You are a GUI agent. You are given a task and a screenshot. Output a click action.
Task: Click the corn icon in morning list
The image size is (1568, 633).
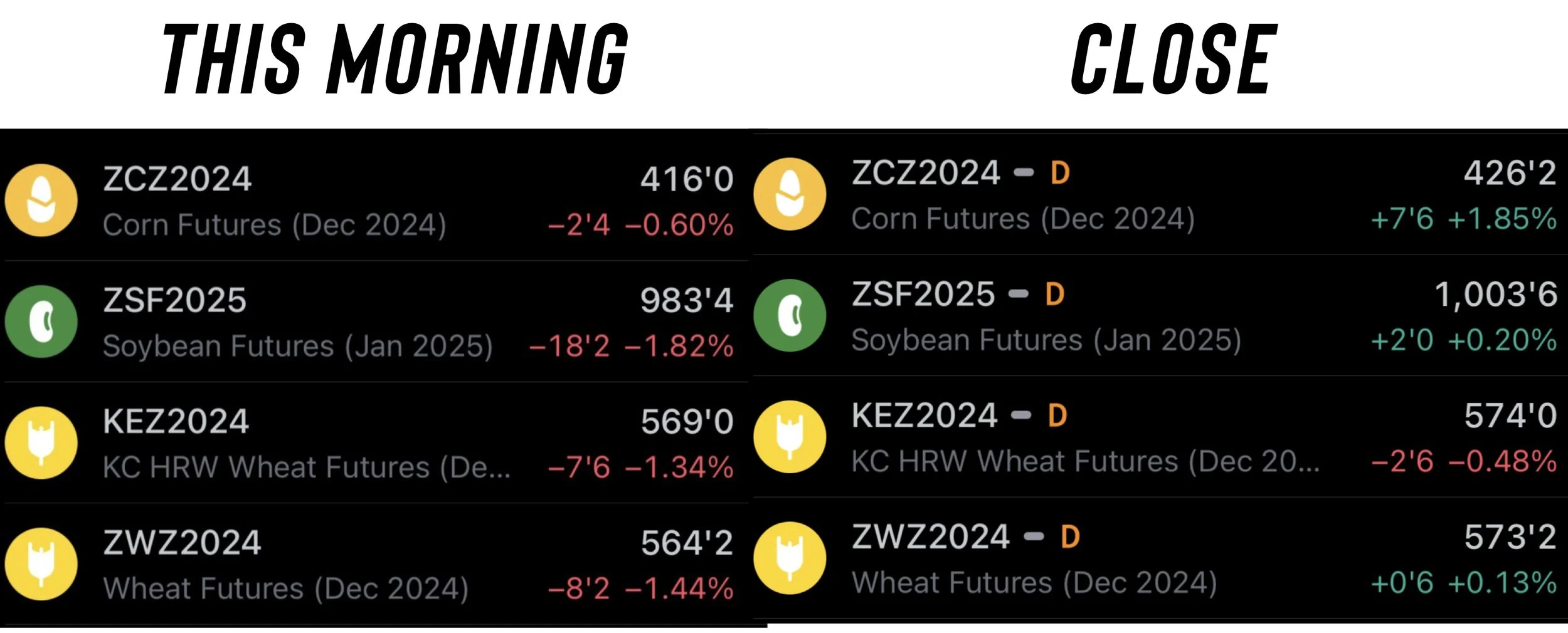41,201
